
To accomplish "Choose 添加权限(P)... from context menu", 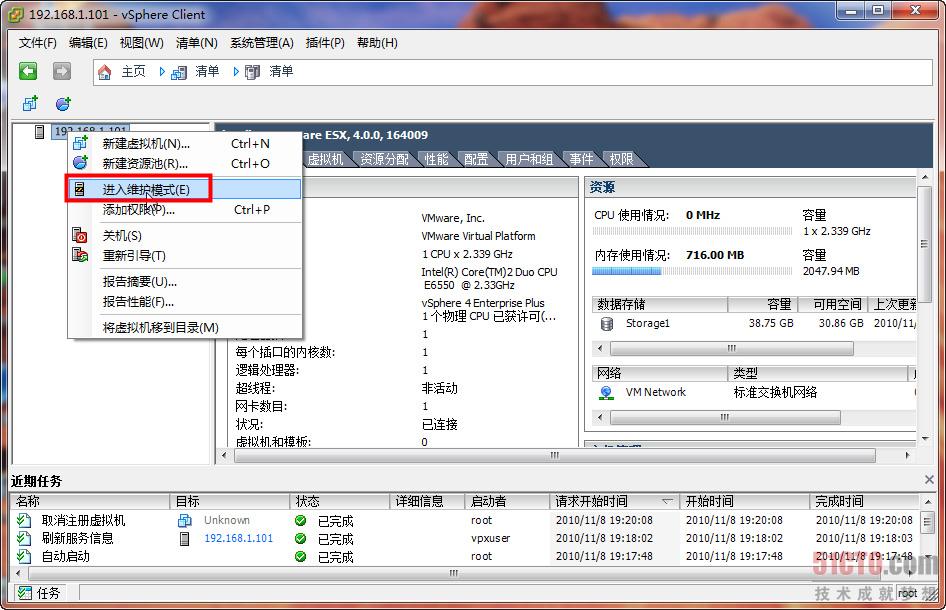I will [185, 209].
